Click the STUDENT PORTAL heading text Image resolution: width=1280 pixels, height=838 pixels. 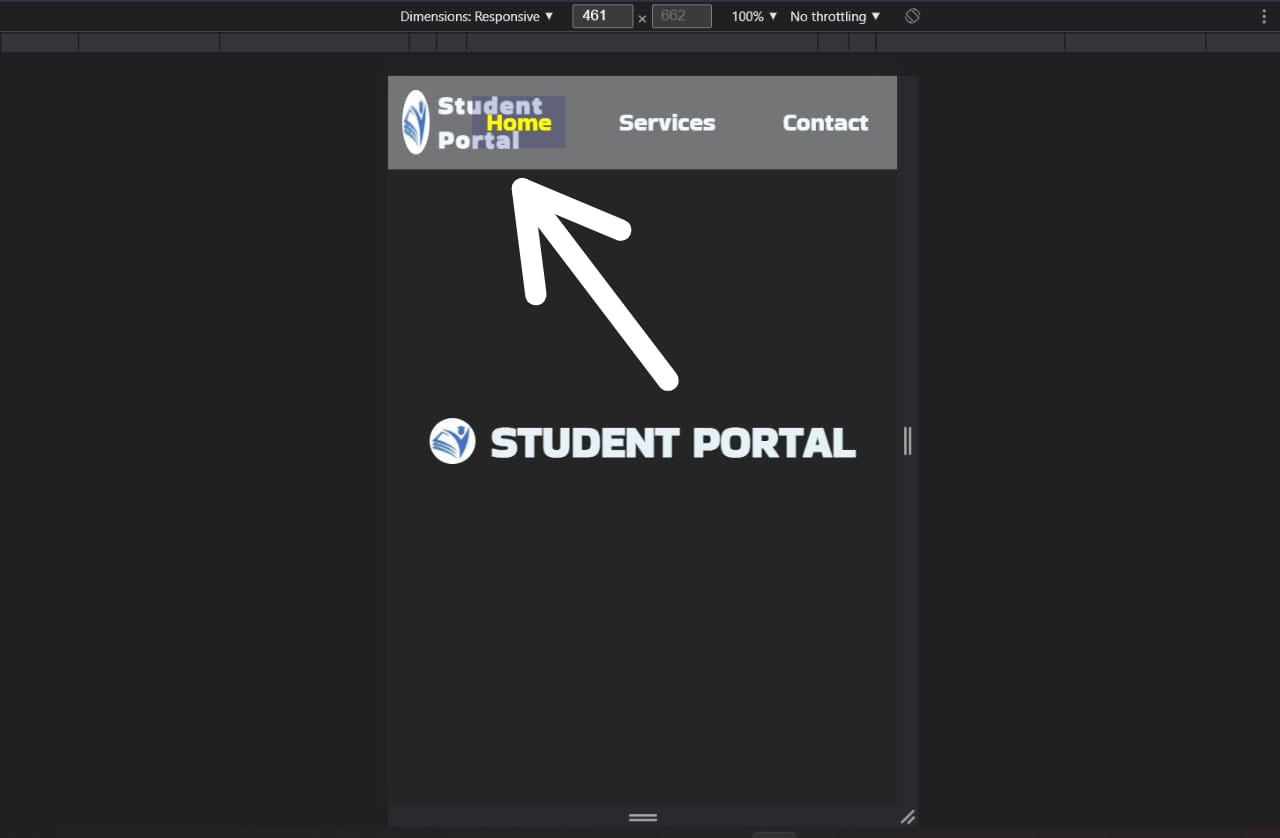(672, 441)
